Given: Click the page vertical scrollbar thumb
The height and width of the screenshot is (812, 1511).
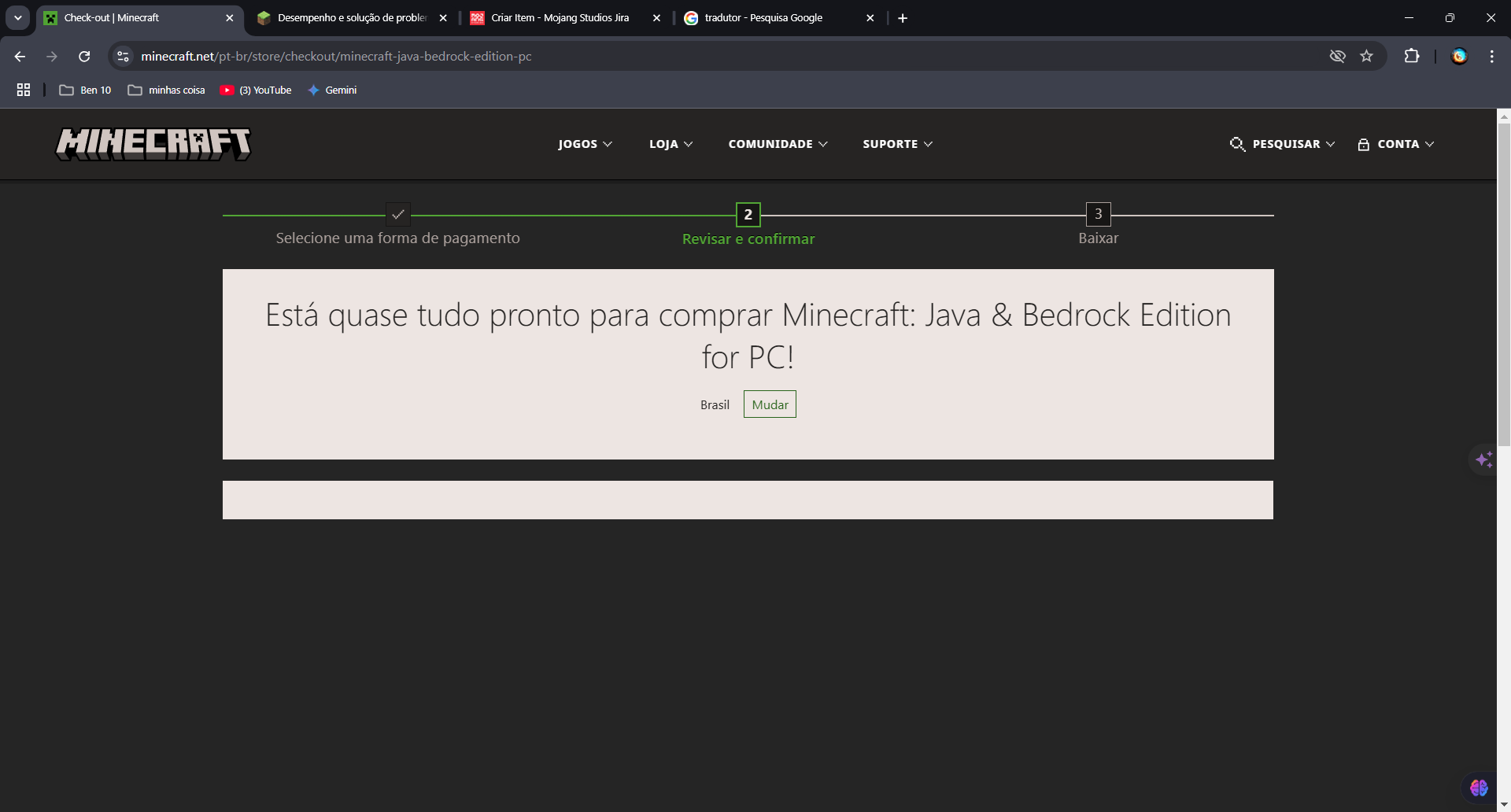Looking at the screenshot, I should 1504,285.
